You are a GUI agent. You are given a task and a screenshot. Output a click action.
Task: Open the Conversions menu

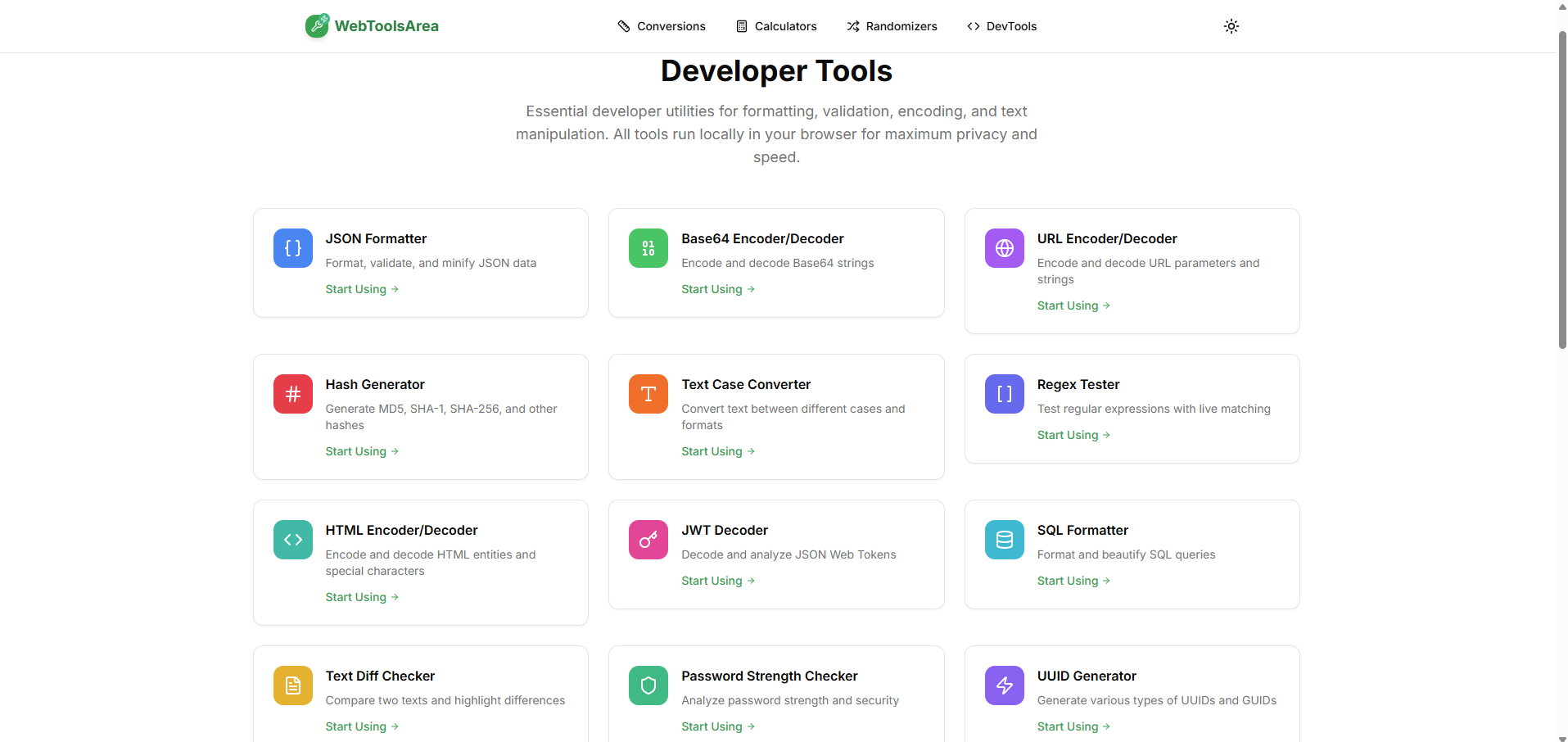click(662, 26)
